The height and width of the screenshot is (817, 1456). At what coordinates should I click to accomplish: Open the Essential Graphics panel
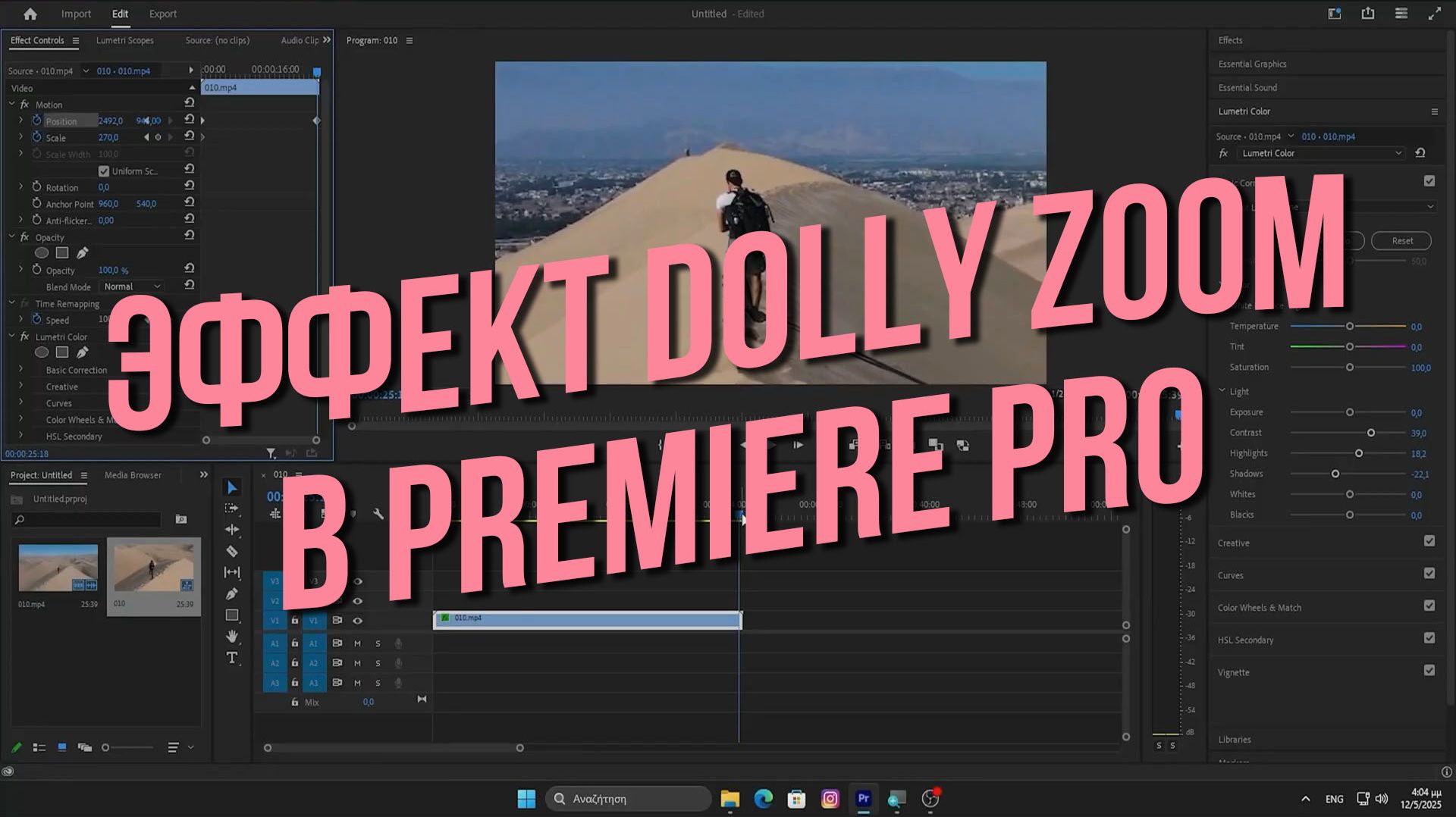click(x=1252, y=64)
